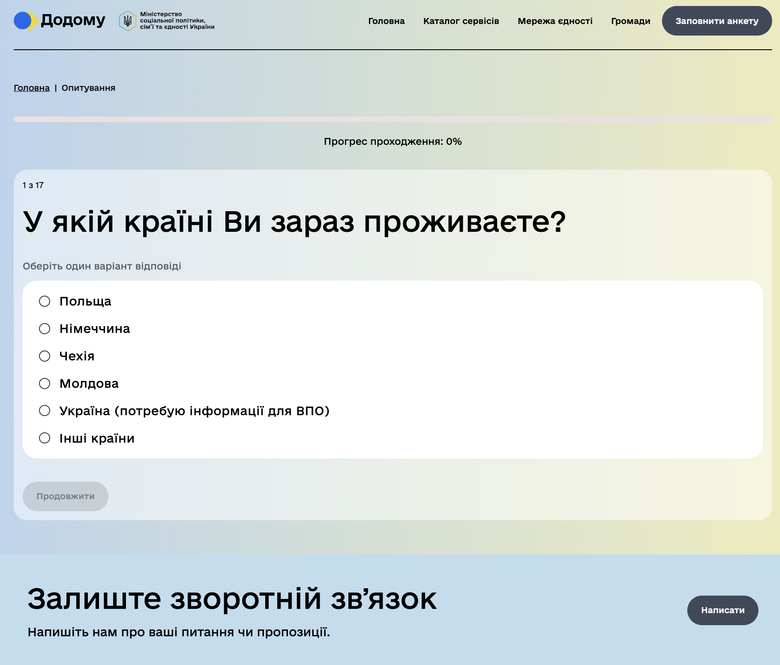This screenshot has width=780, height=665.
Task: Select the Польща radio option
Action: pyautogui.click(x=45, y=301)
